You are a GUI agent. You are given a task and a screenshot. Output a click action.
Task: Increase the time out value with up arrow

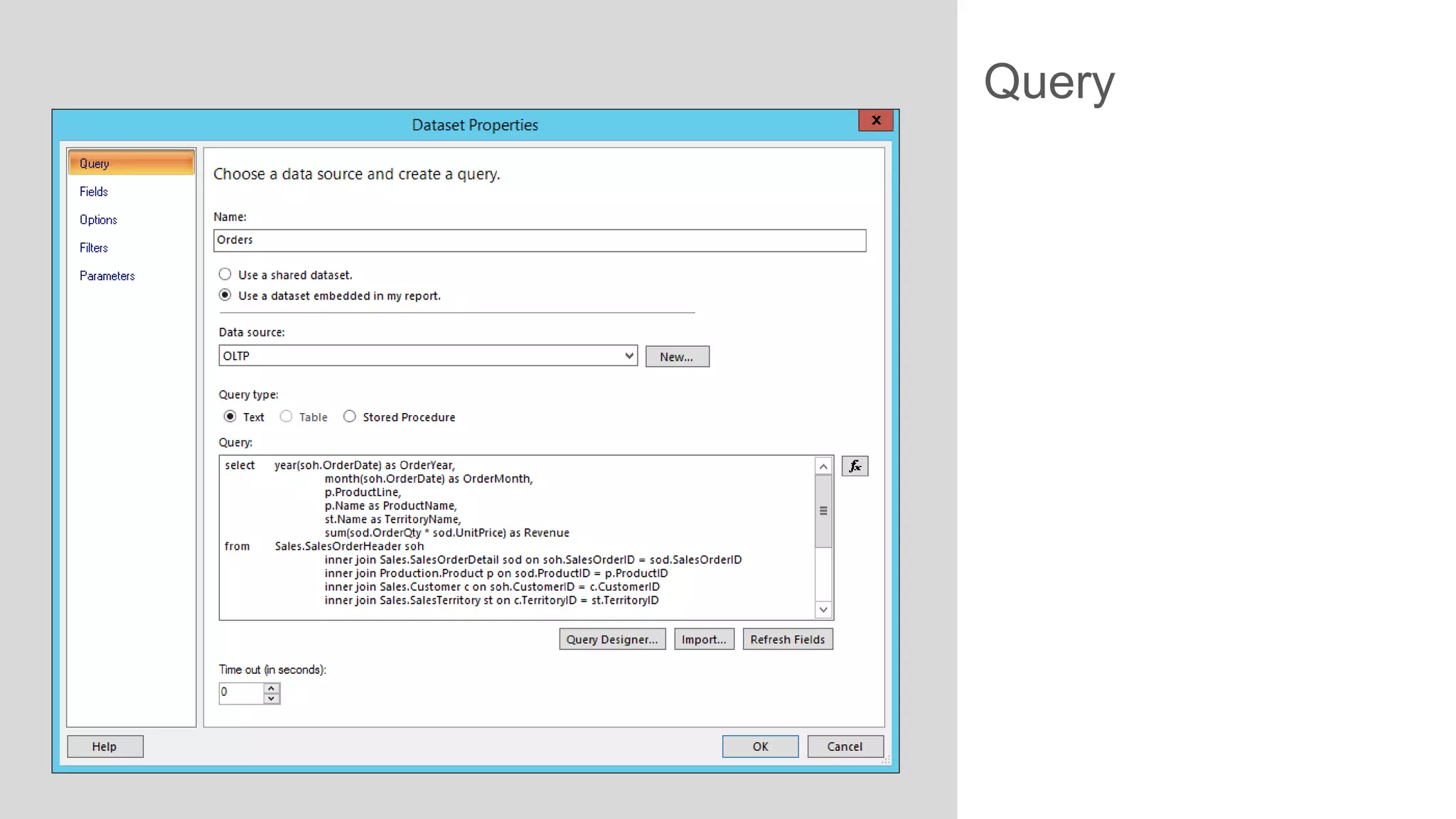pyautogui.click(x=272, y=688)
